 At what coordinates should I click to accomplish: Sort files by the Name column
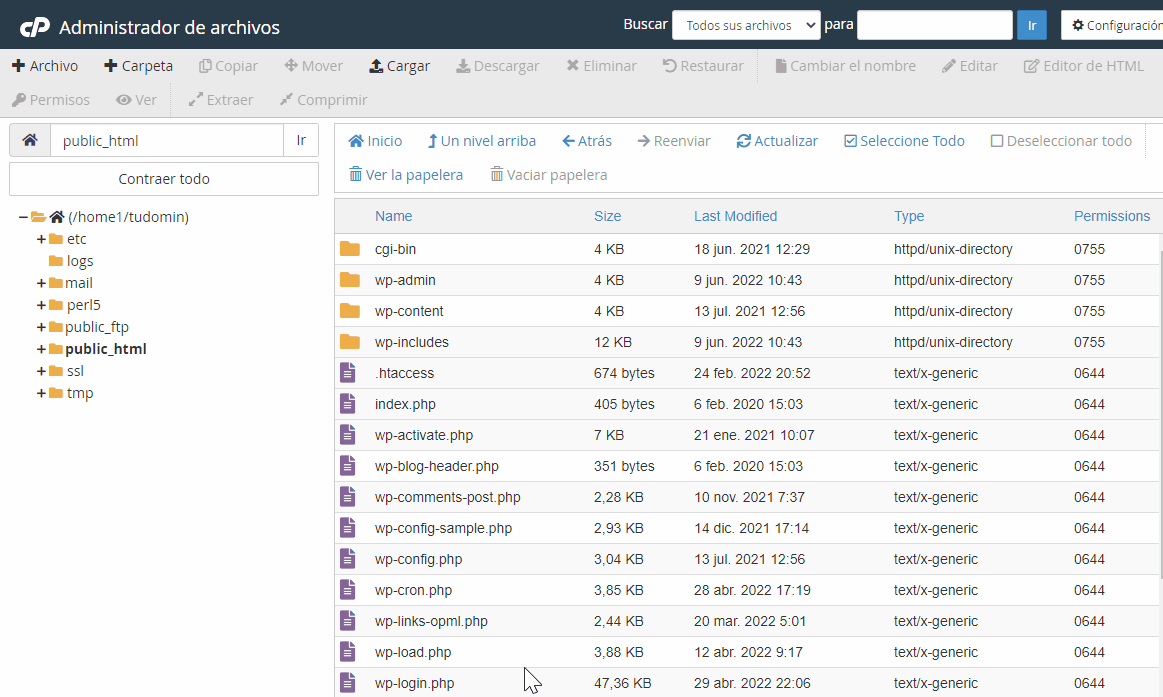[x=393, y=217]
